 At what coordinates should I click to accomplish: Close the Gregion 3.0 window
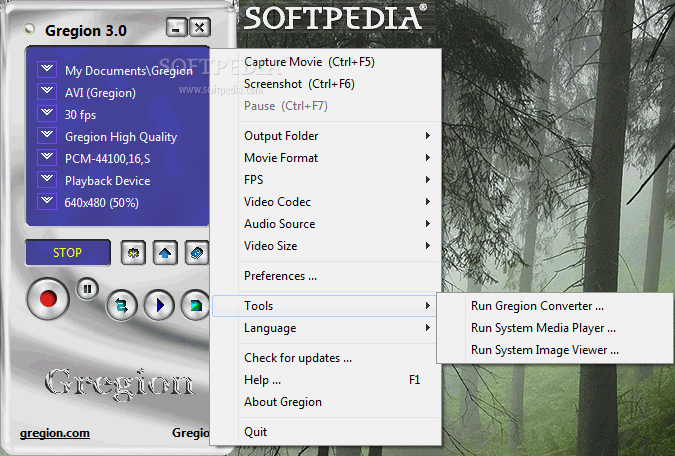(200, 28)
